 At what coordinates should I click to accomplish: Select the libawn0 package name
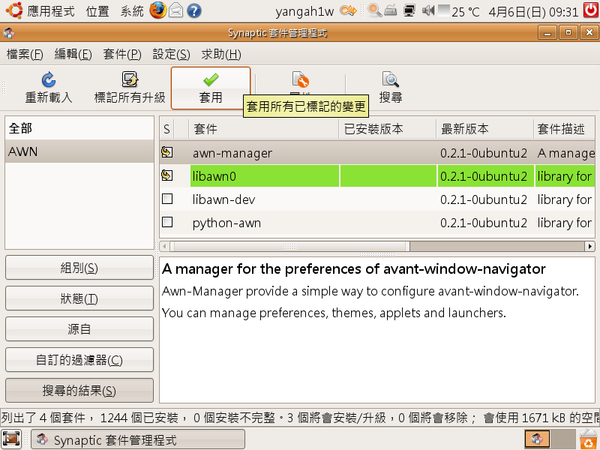[x=214, y=176]
